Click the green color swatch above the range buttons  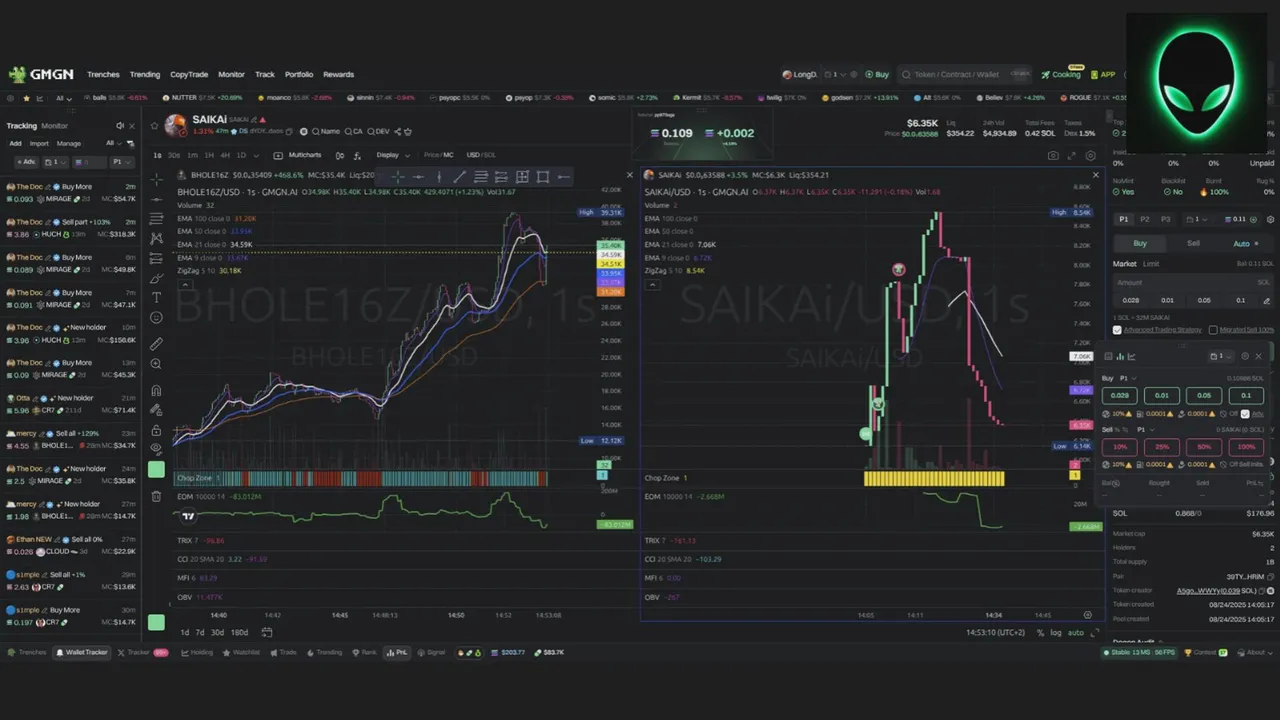pyautogui.click(x=156, y=622)
